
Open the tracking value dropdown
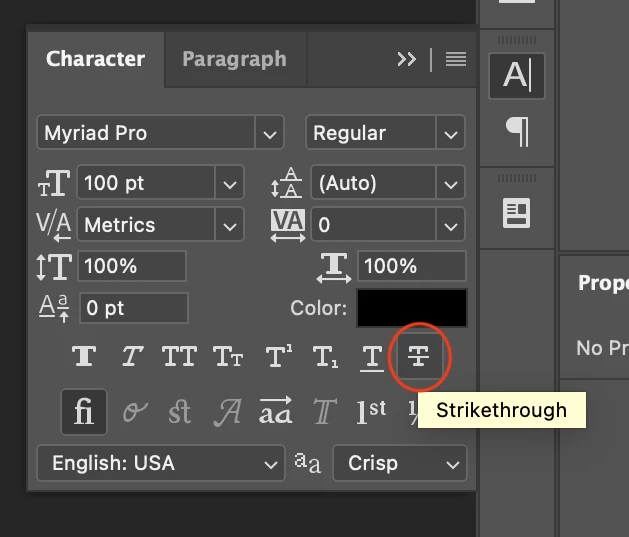pyautogui.click(x=450, y=225)
